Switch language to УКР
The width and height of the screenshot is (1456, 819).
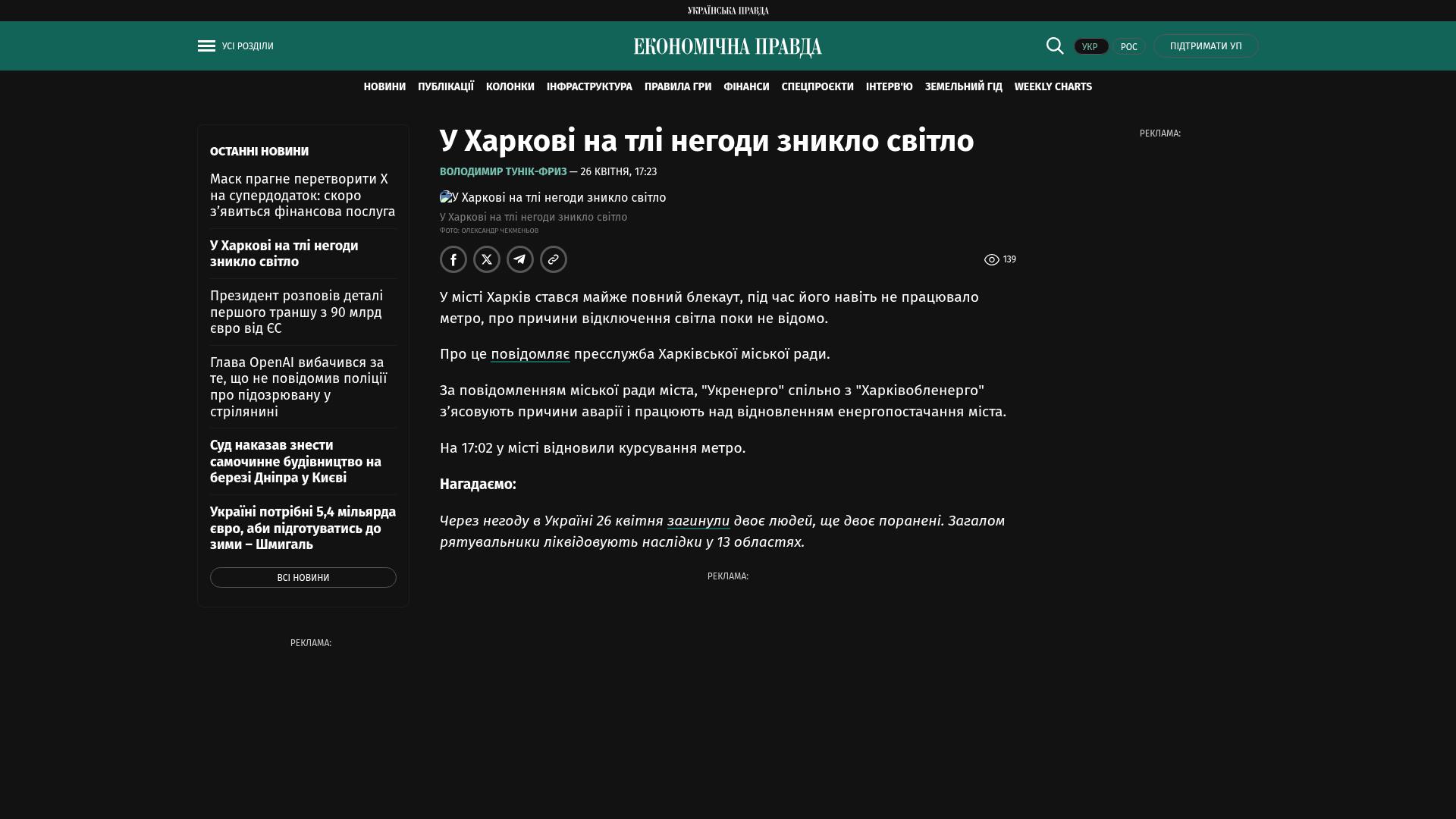point(1090,47)
